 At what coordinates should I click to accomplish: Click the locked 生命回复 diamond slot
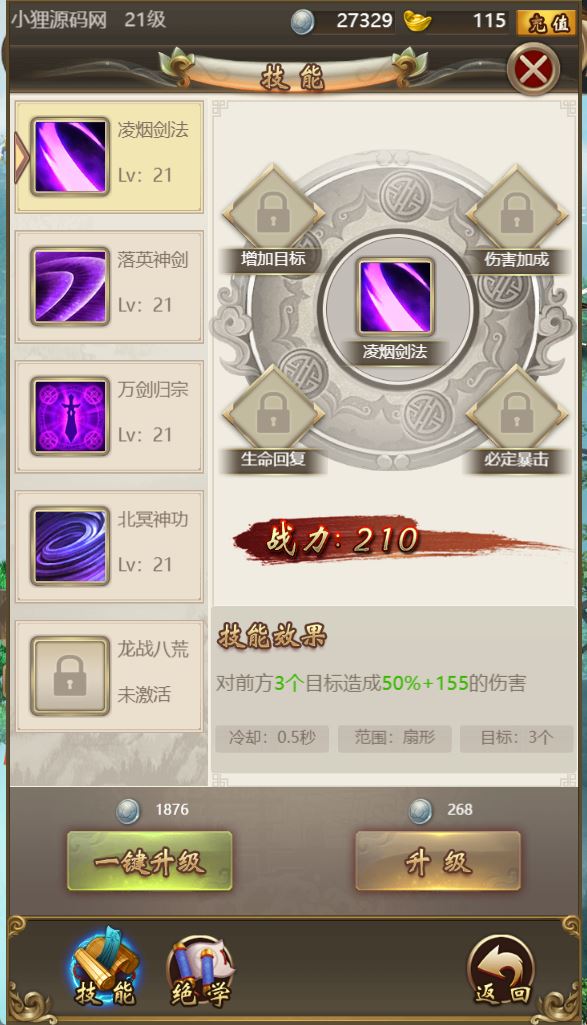click(x=273, y=414)
